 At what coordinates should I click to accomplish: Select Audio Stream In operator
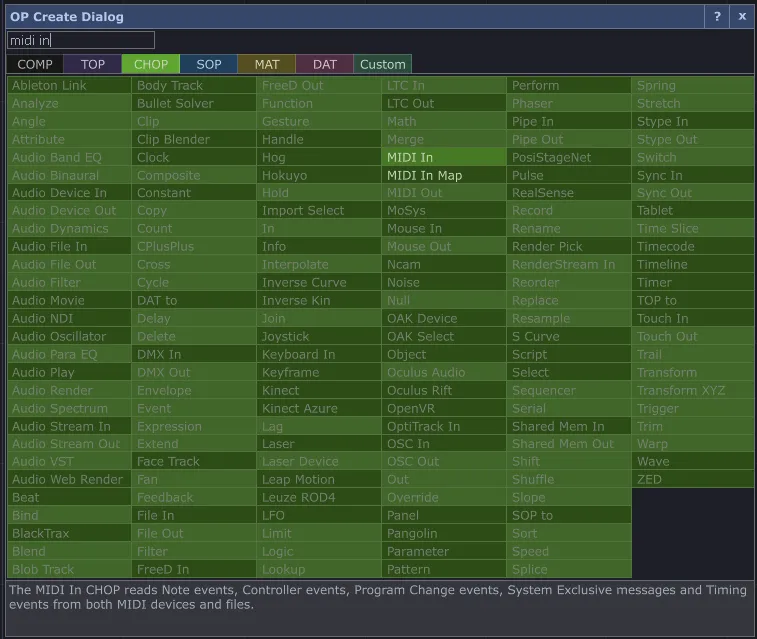[69, 427]
